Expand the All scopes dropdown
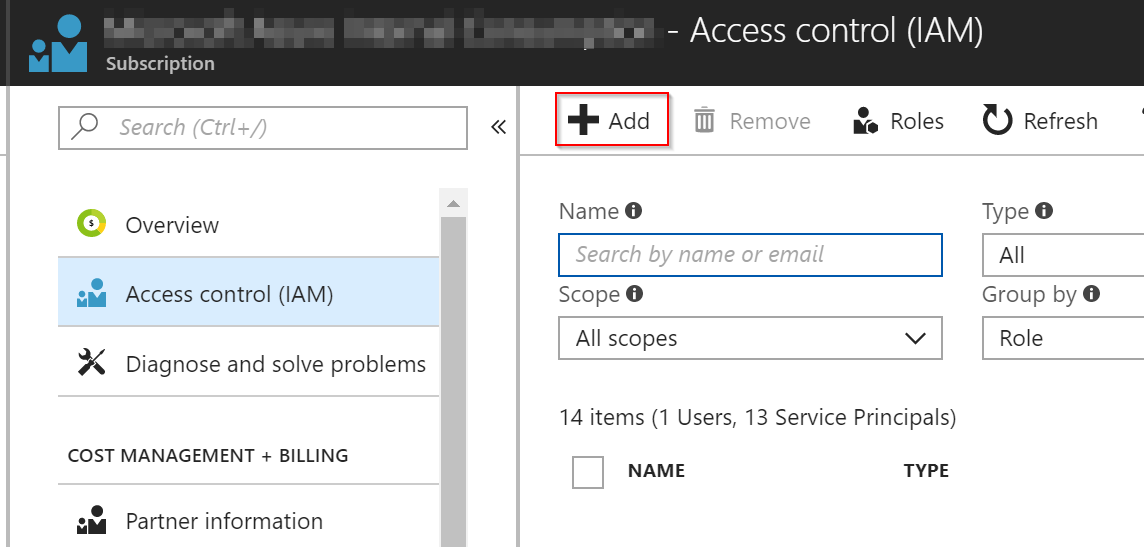 (750, 338)
